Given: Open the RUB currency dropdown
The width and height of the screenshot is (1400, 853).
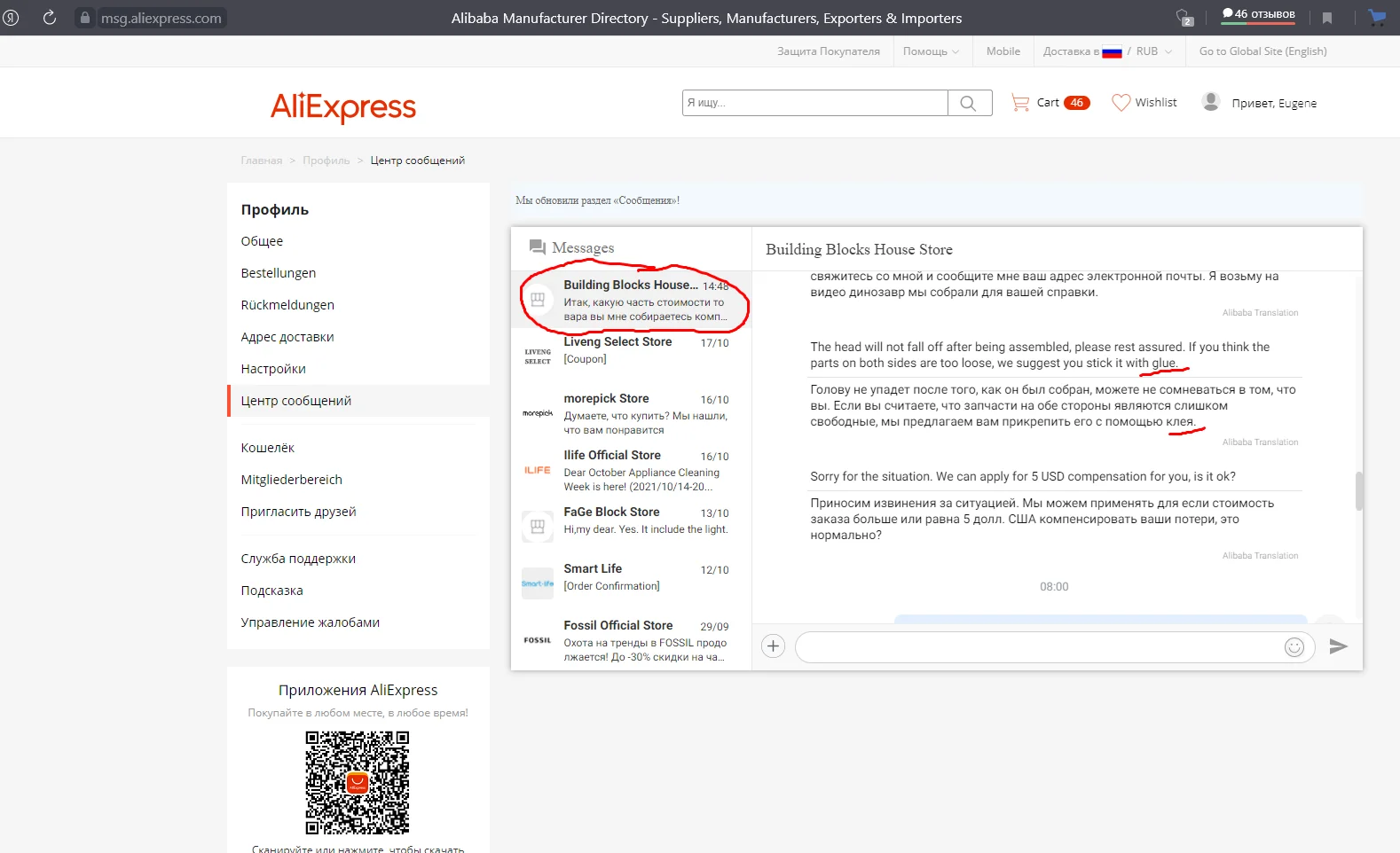Looking at the screenshot, I should click(x=1154, y=51).
